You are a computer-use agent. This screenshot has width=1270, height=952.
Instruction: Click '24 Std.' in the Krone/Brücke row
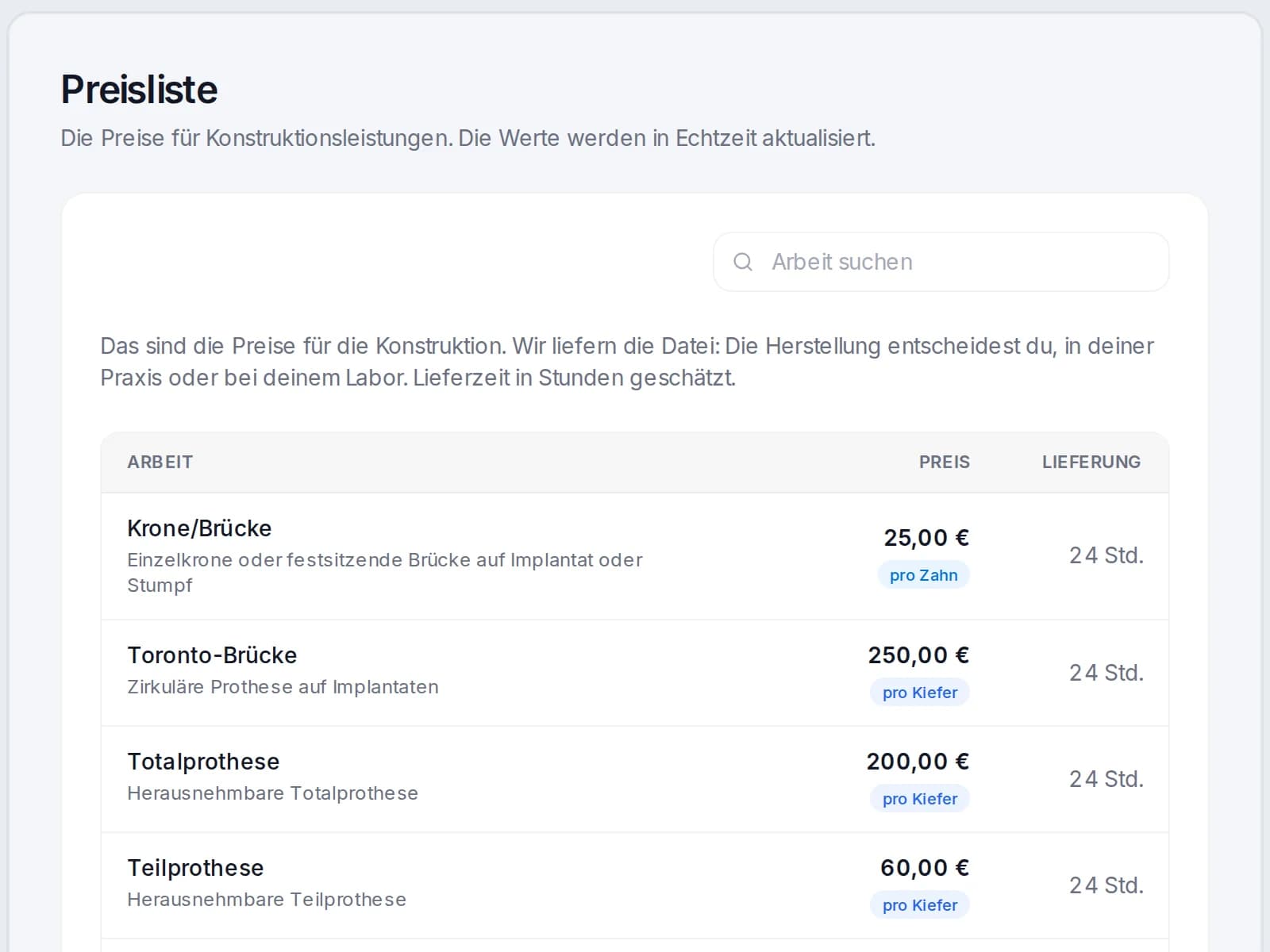point(1106,555)
